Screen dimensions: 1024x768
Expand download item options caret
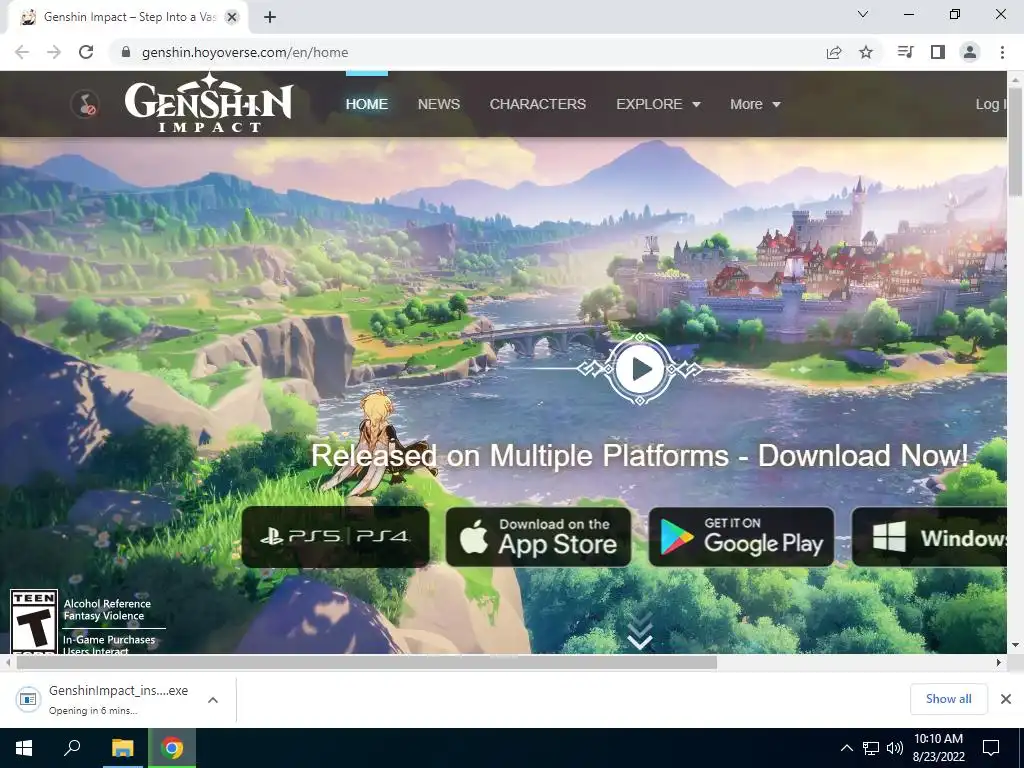pyautogui.click(x=213, y=700)
